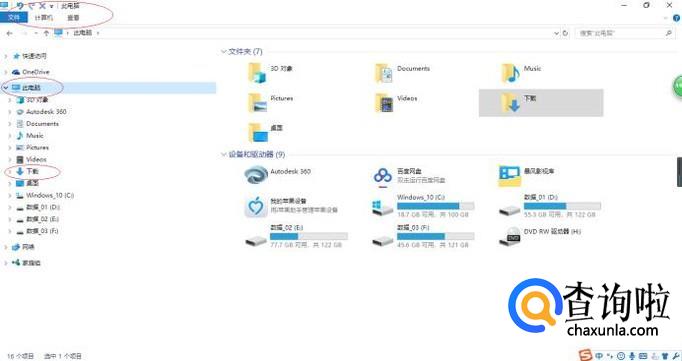The height and width of the screenshot is (361, 682).
Task: Select the Videos folder icon
Action: click(x=384, y=103)
